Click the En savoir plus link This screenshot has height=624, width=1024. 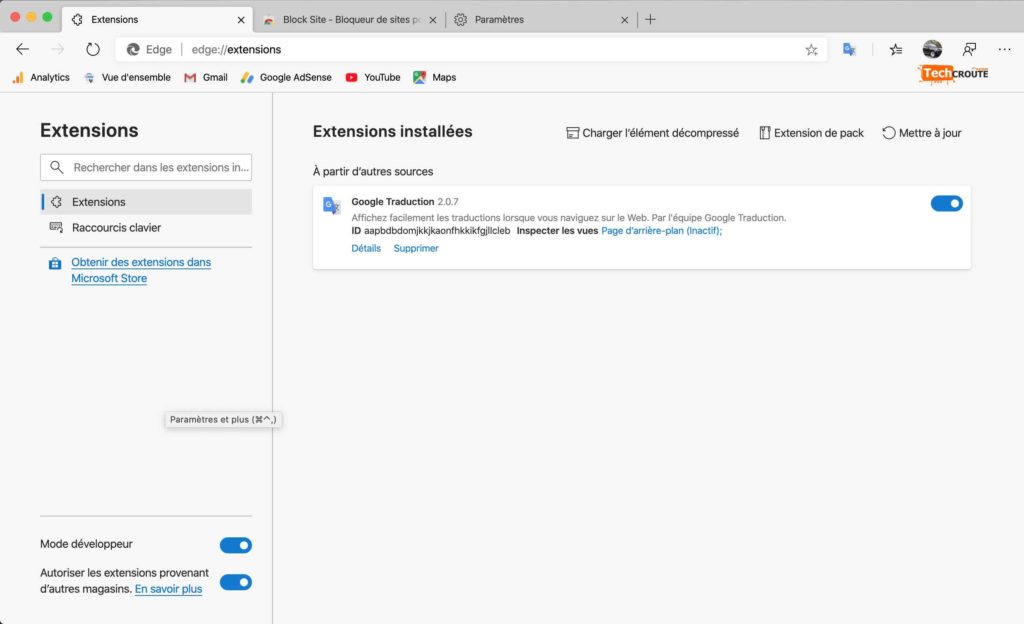tap(168, 589)
